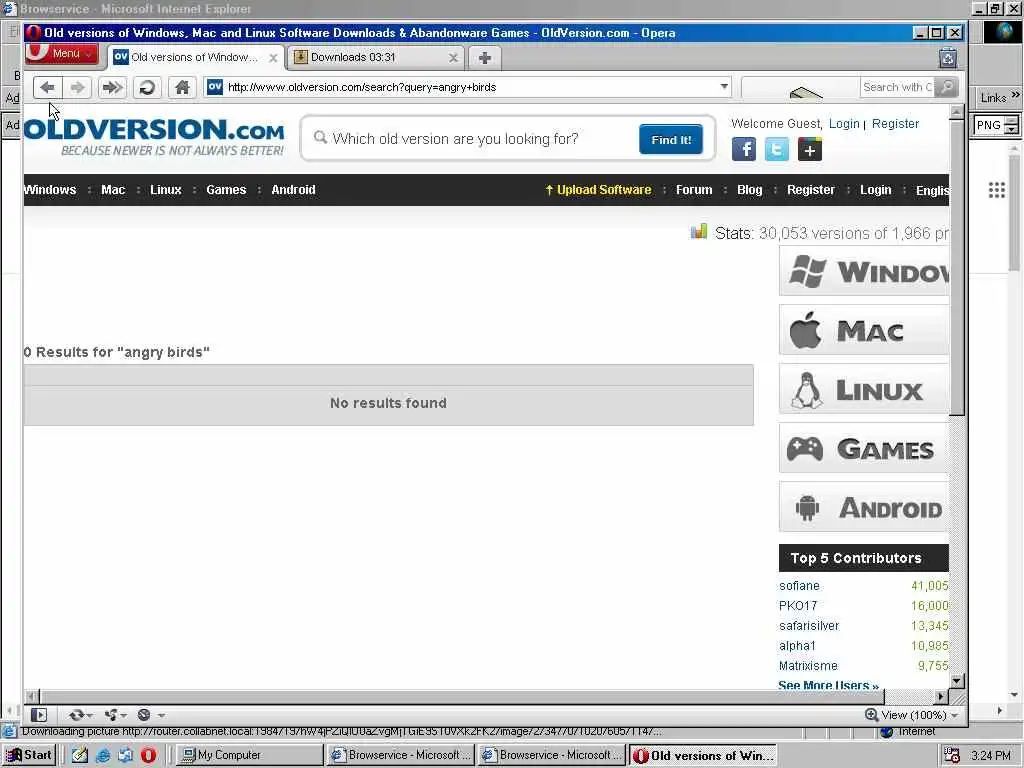Open the Facebook icon
Image resolution: width=1024 pixels, height=768 pixels.
(744, 150)
